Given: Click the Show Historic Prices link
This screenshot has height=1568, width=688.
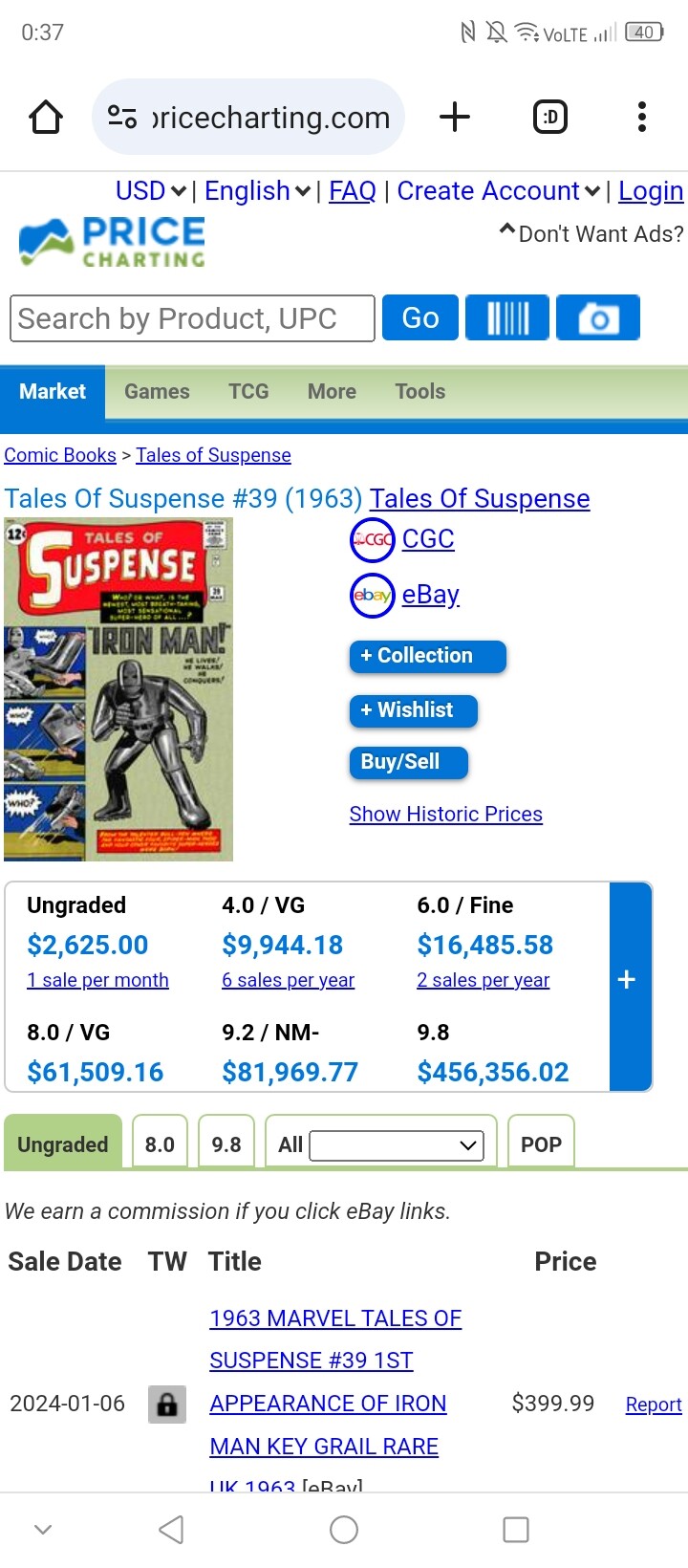Looking at the screenshot, I should pyautogui.click(x=445, y=815).
